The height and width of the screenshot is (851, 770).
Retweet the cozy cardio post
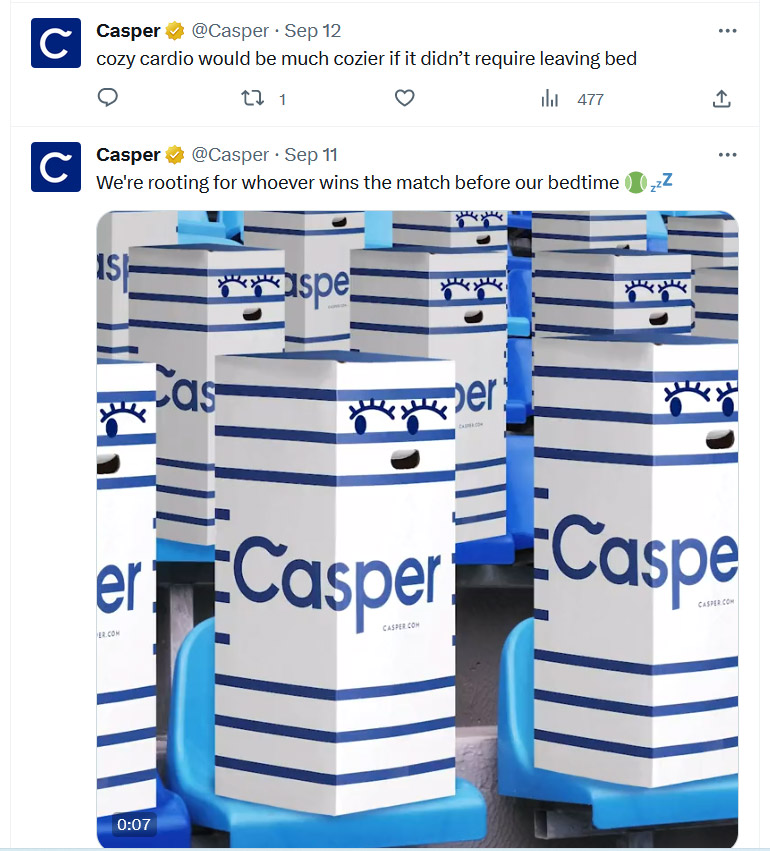click(x=252, y=98)
